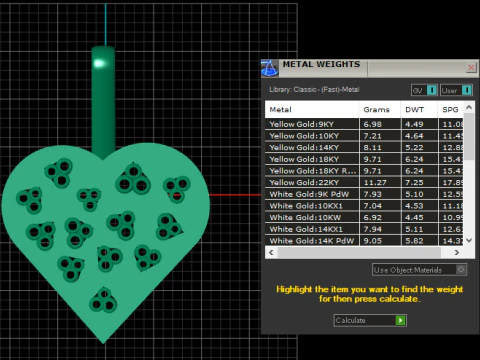
Task: Click the Metal Weights scale icon
Action: 269,68
